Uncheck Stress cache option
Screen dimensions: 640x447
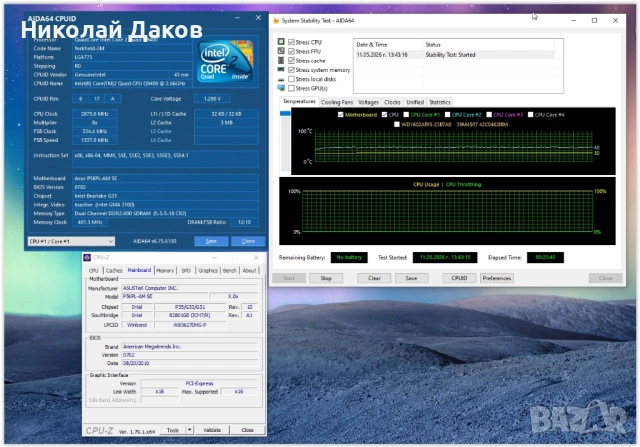291,60
